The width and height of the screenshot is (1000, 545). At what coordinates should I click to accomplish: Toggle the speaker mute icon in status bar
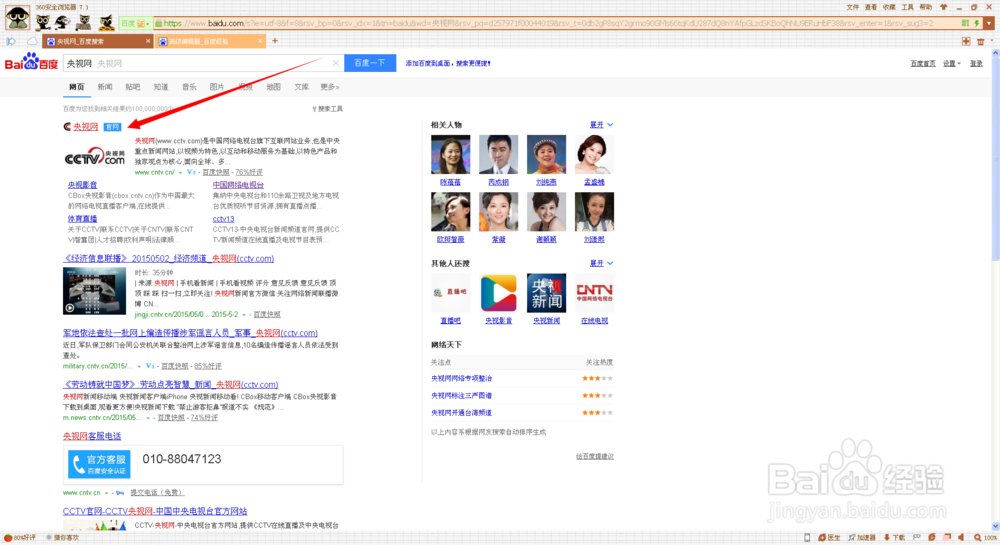click(x=962, y=538)
